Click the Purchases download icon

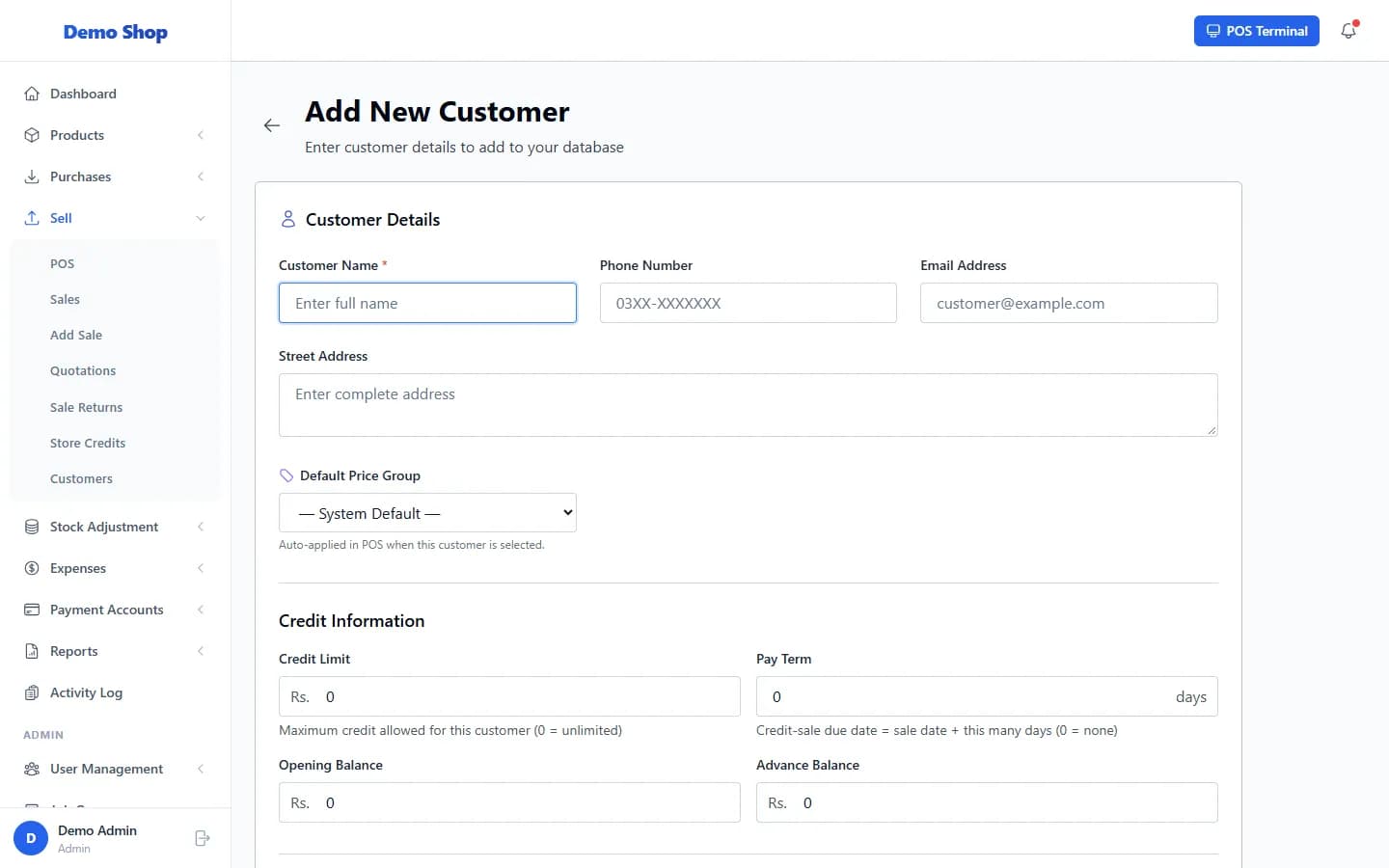[x=32, y=176]
